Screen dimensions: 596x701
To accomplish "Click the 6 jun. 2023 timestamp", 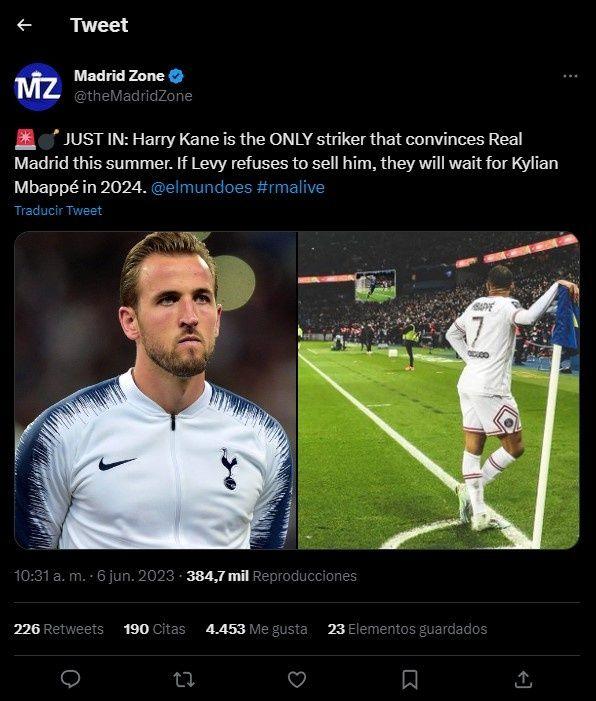I will coord(135,576).
